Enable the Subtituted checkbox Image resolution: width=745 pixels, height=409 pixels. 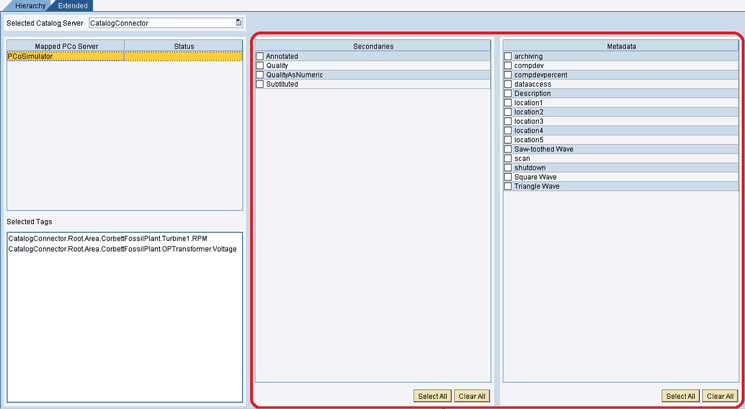(260, 85)
